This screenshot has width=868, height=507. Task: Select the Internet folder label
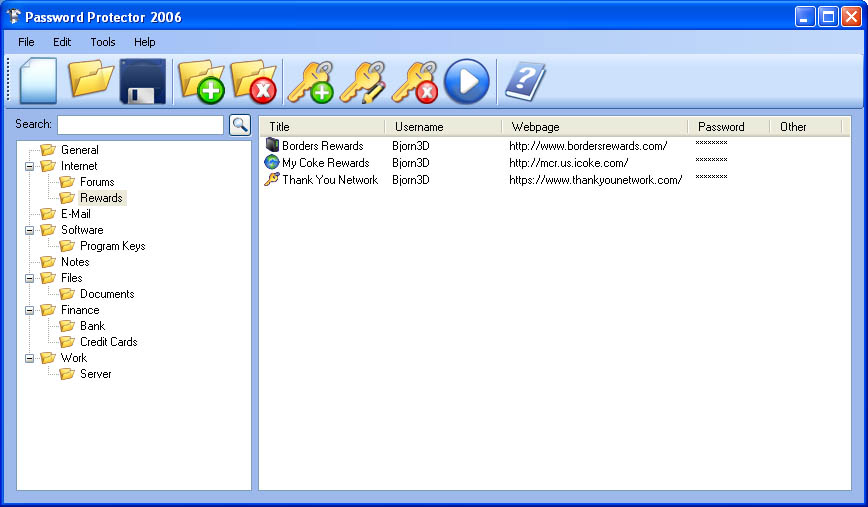[x=79, y=165]
